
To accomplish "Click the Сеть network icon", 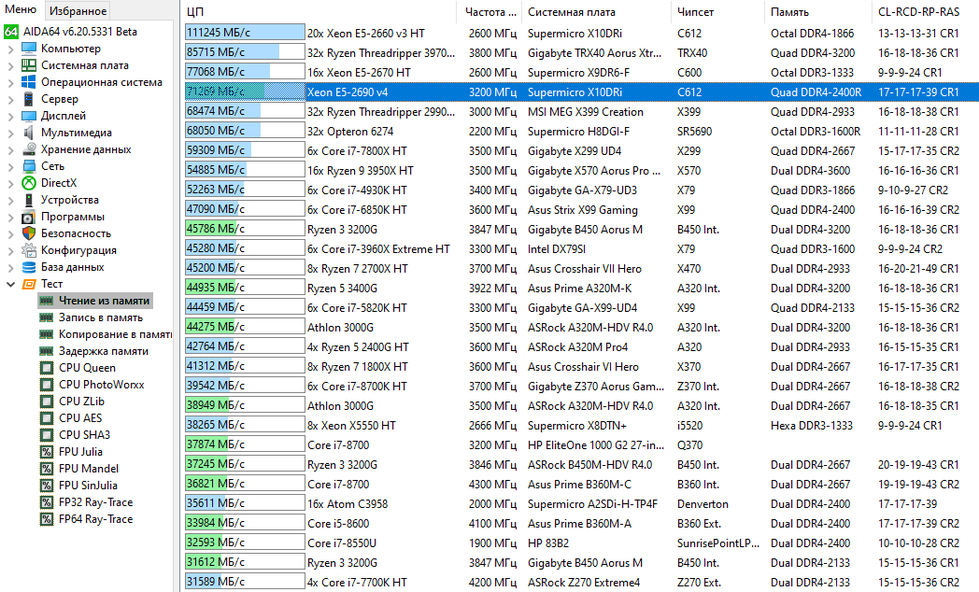I will 29,166.
